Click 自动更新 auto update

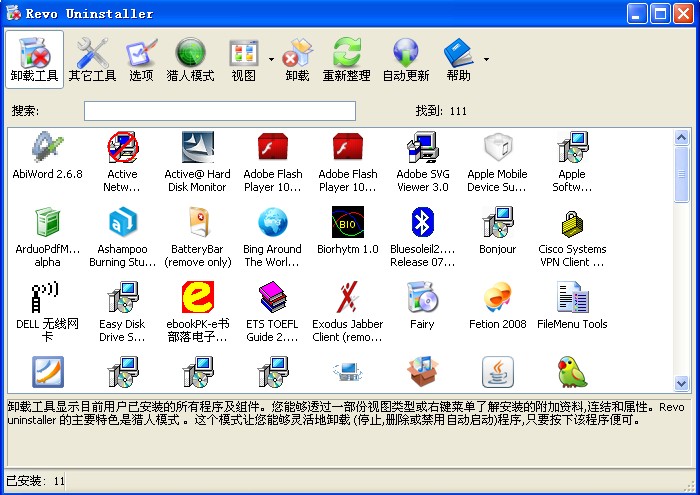pyautogui.click(x=406, y=60)
